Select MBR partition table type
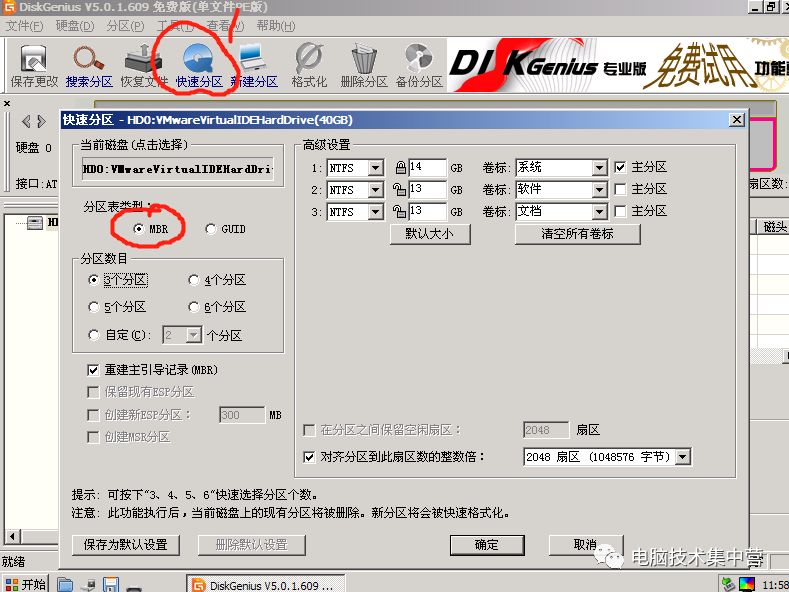Viewport: 789px width, 592px height. 151,229
